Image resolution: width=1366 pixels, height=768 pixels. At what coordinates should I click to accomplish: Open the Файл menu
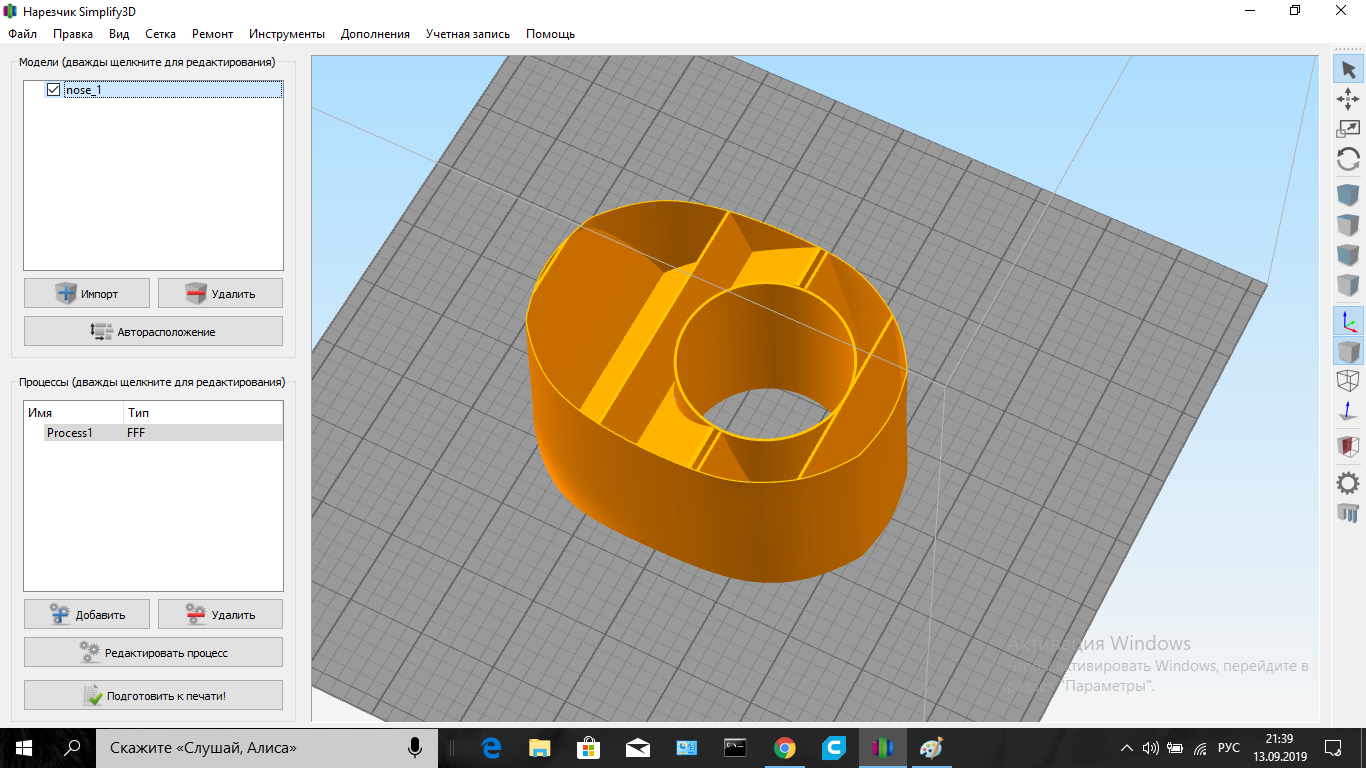point(22,34)
